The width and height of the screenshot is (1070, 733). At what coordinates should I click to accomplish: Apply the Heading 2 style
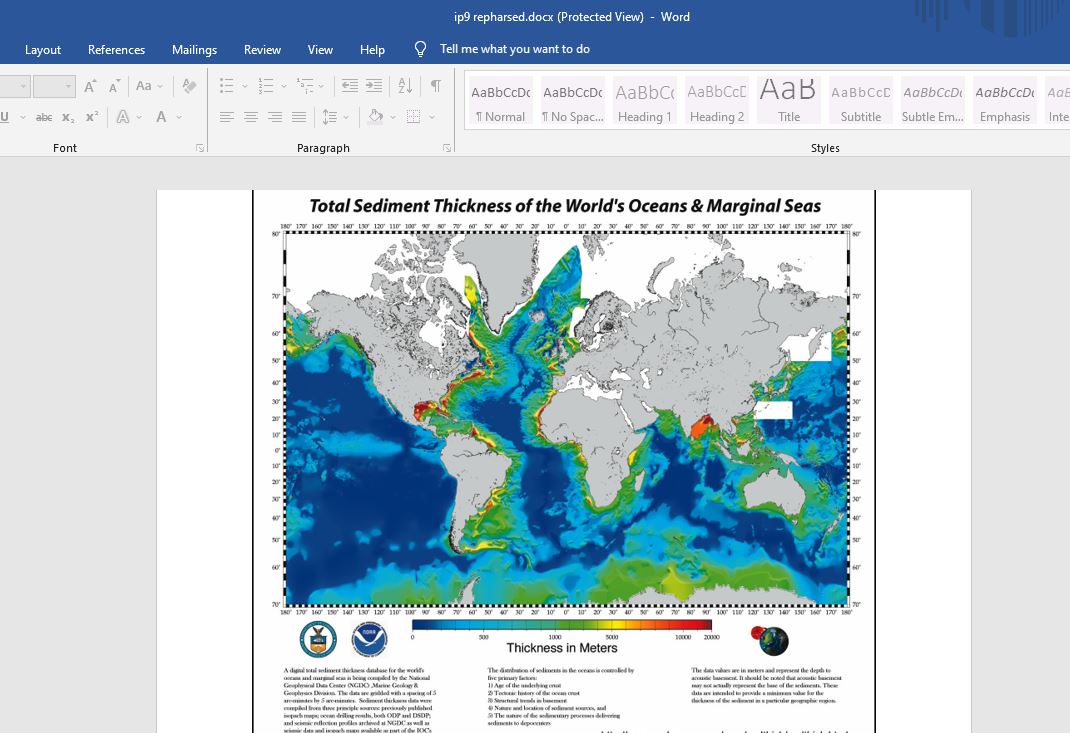(x=717, y=101)
